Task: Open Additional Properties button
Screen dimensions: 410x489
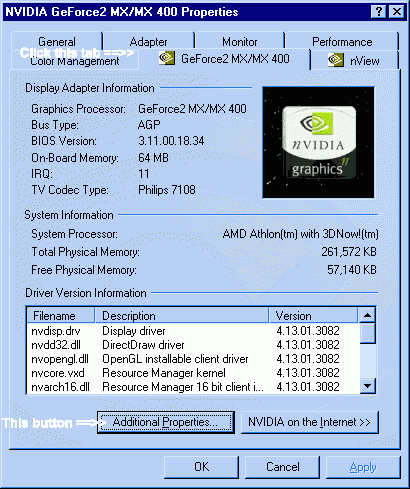Action: tap(166, 422)
